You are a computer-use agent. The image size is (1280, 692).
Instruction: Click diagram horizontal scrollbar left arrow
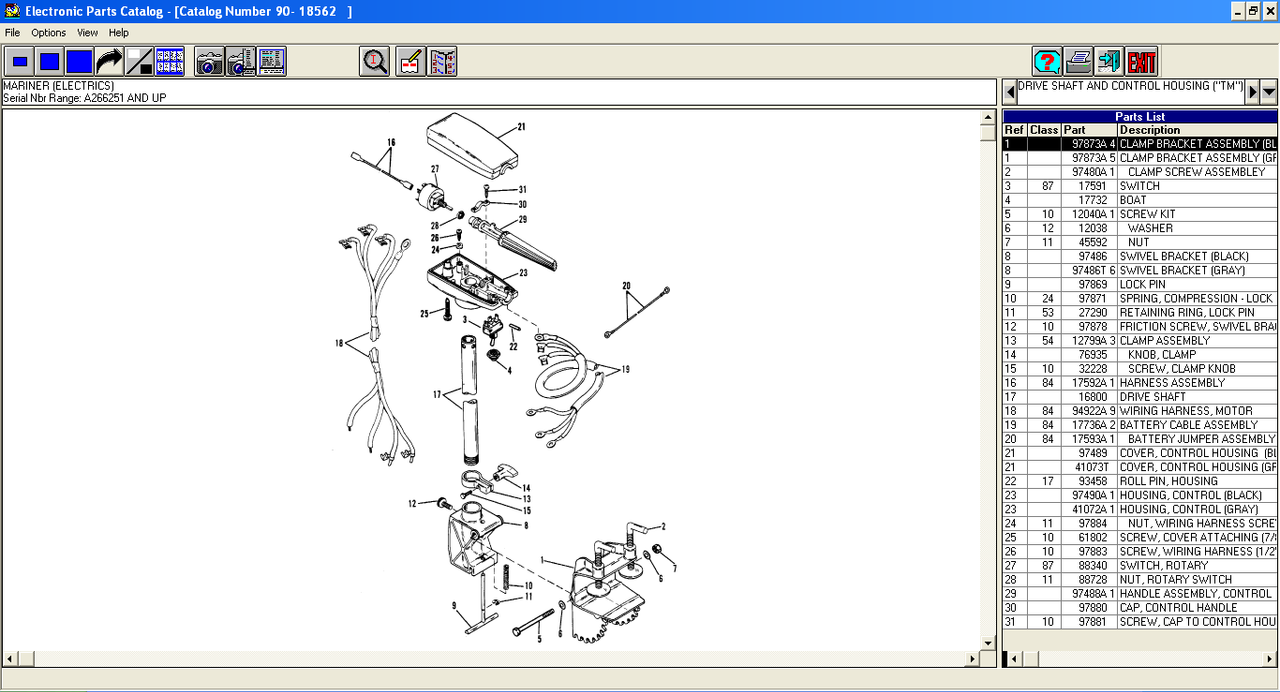(10, 659)
